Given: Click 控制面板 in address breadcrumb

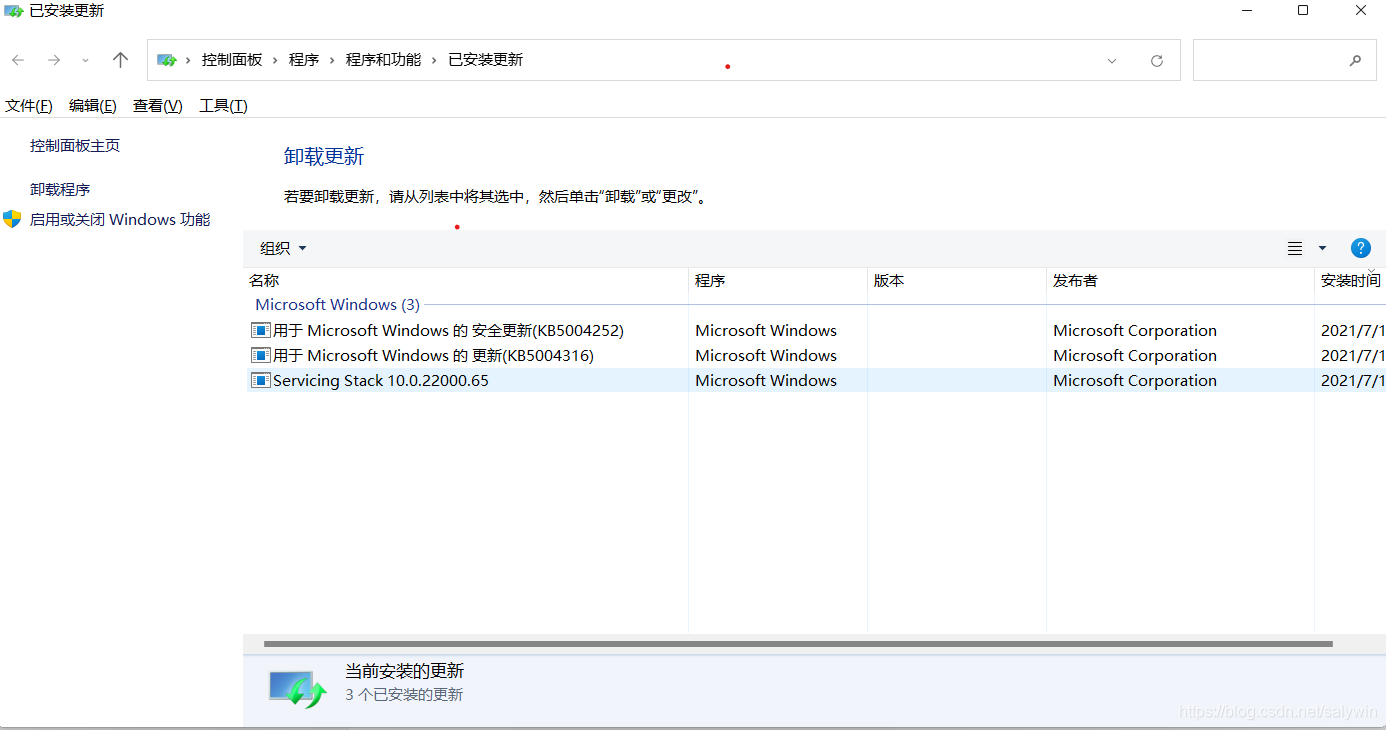Looking at the screenshot, I should pyautogui.click(x=232, y=60).
